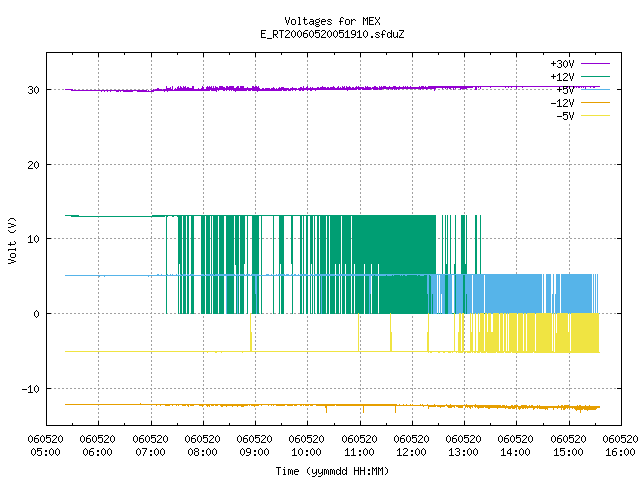The height and width of the screenshot is (480, 640).
Task: Click the y-axis tick label 0
Action: (37, 314)
